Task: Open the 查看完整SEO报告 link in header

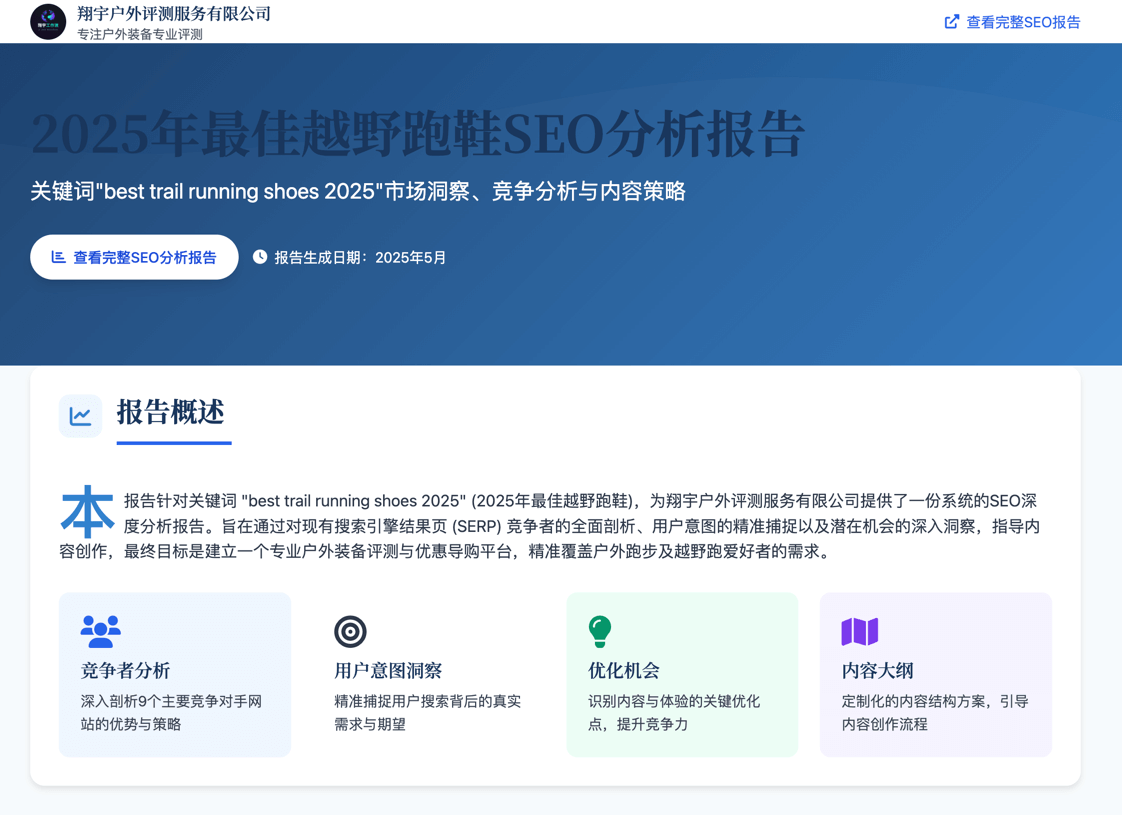Action: tap(1022, 22)
